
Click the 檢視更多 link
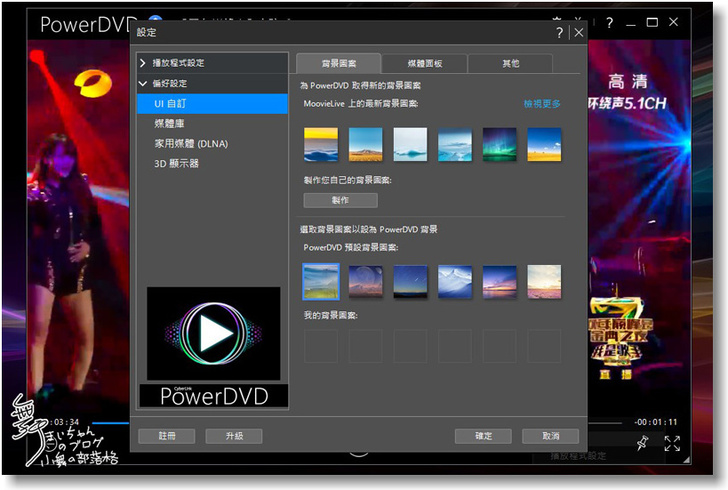(542, 103)
